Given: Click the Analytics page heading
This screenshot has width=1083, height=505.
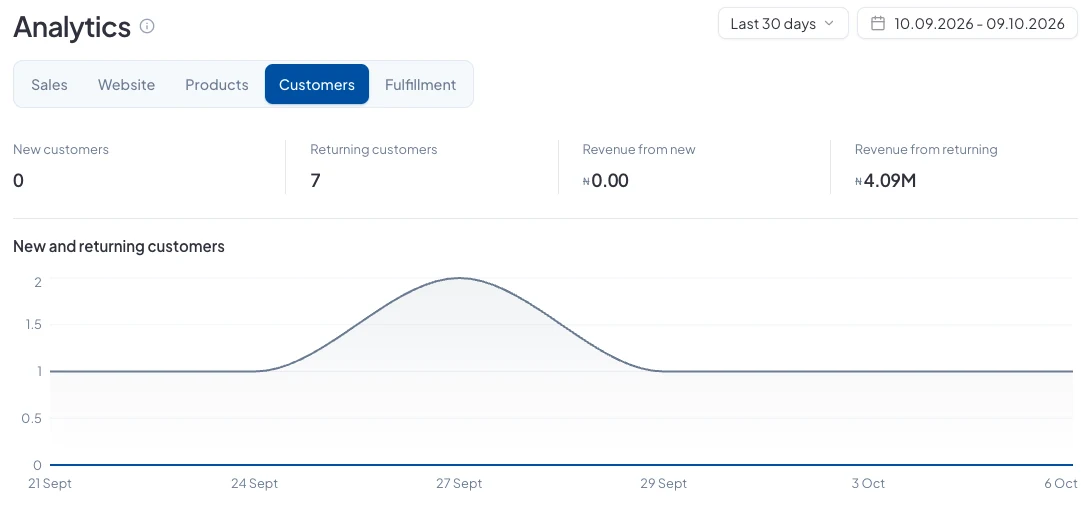Looking at the screenshot, I should 72,27.
